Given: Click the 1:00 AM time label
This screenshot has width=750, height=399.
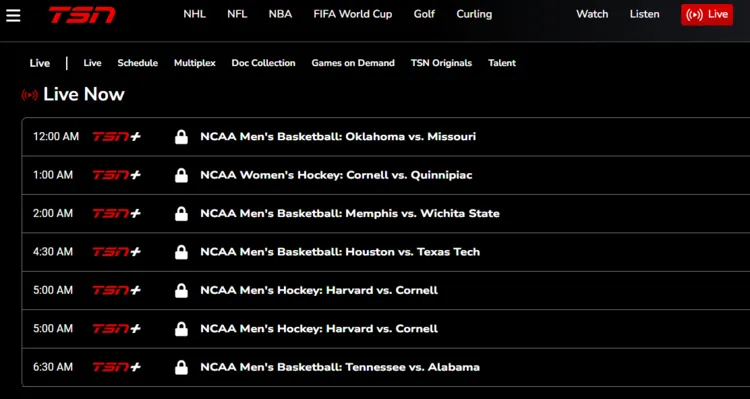Looking at the screenshot, I should coord(53,175).
